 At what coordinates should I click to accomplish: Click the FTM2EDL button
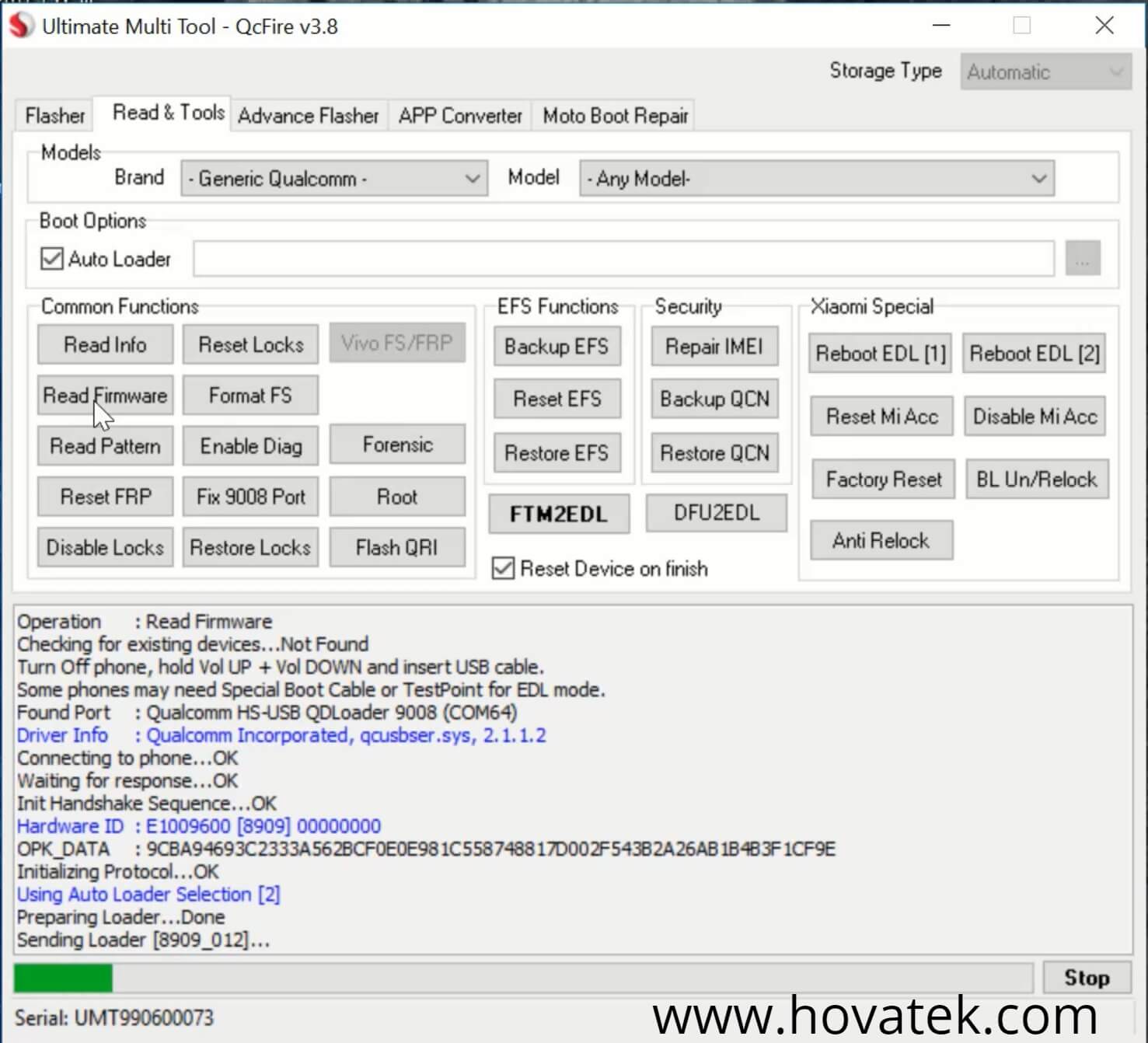[x=559, y=514]
